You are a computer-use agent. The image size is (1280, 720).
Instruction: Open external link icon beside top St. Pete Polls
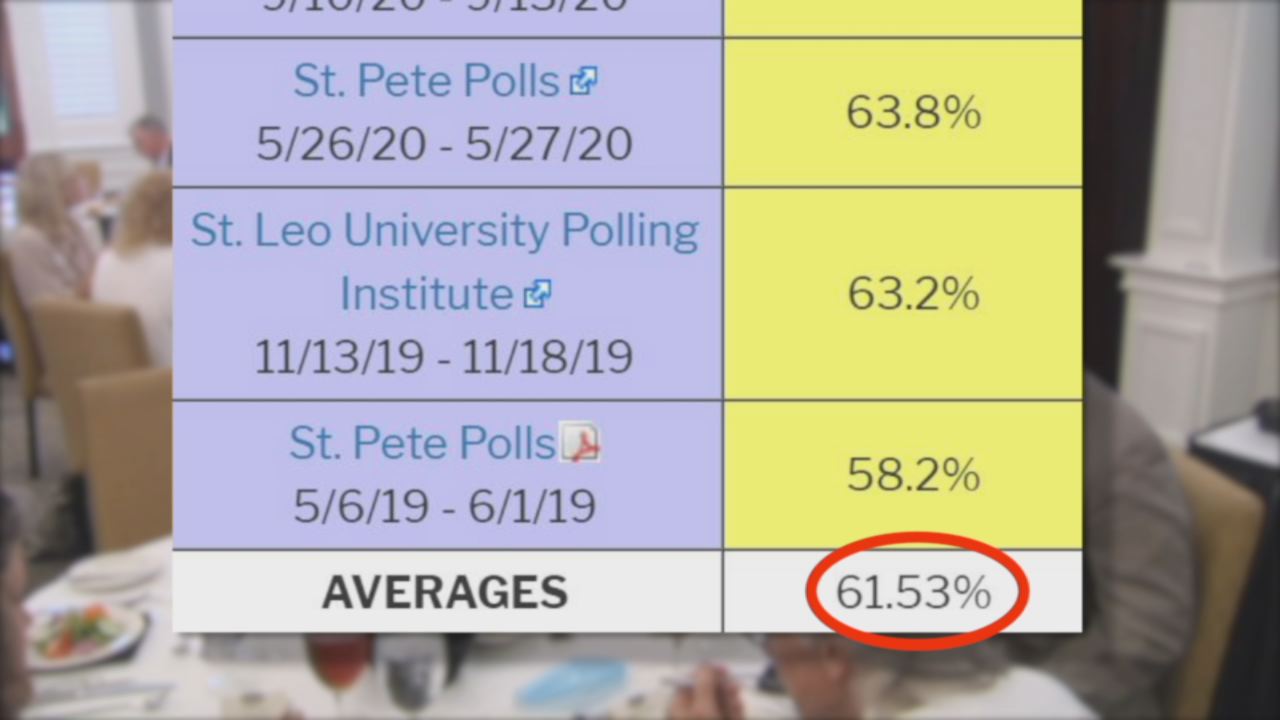coord(583,82)
